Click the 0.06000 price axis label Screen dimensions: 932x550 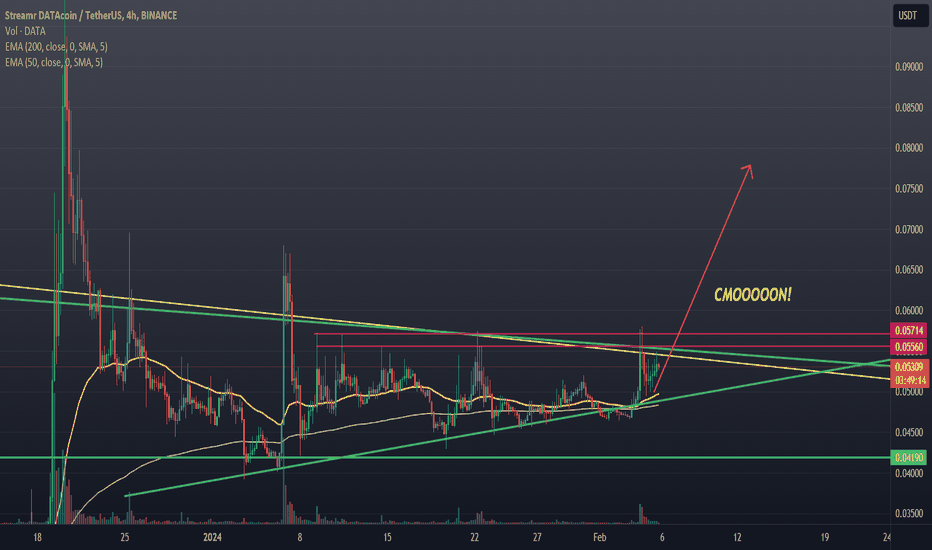coord(909,310)
